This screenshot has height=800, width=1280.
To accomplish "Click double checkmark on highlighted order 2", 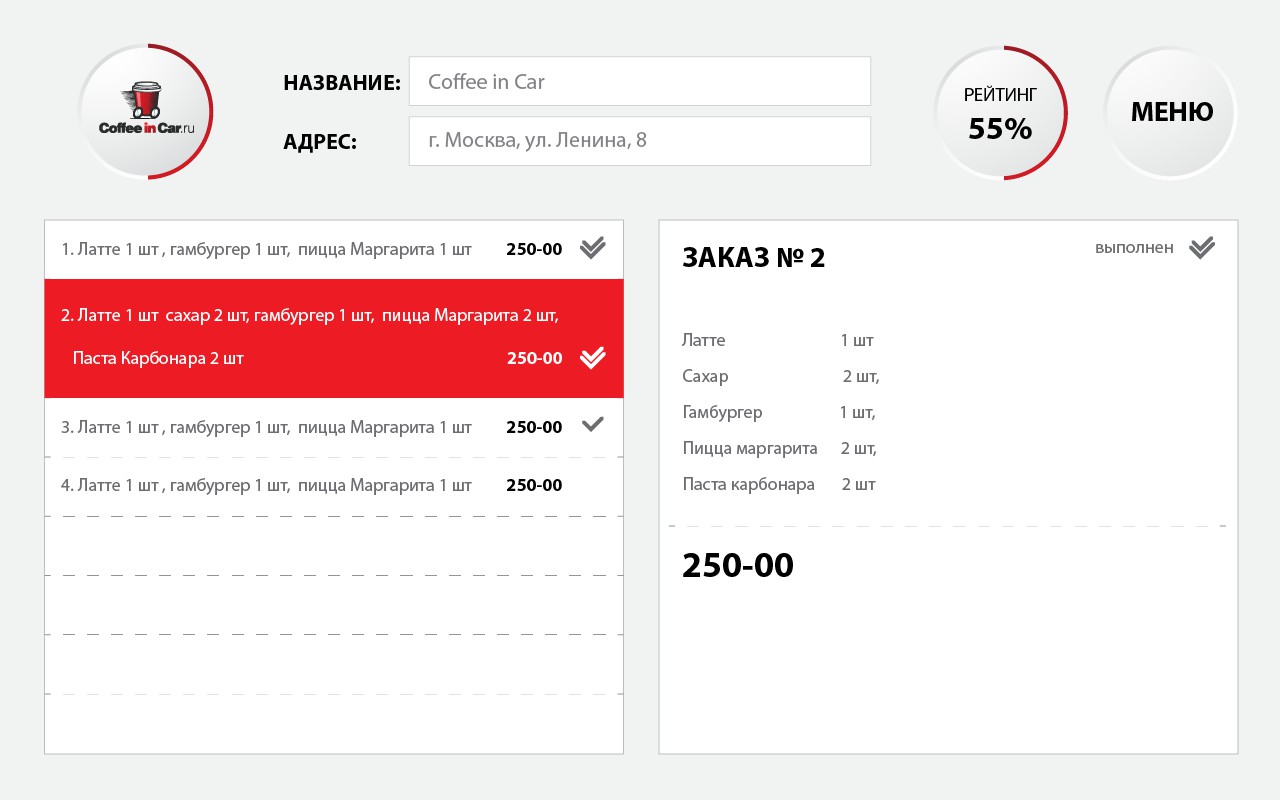I will click(x=593, y=358).
